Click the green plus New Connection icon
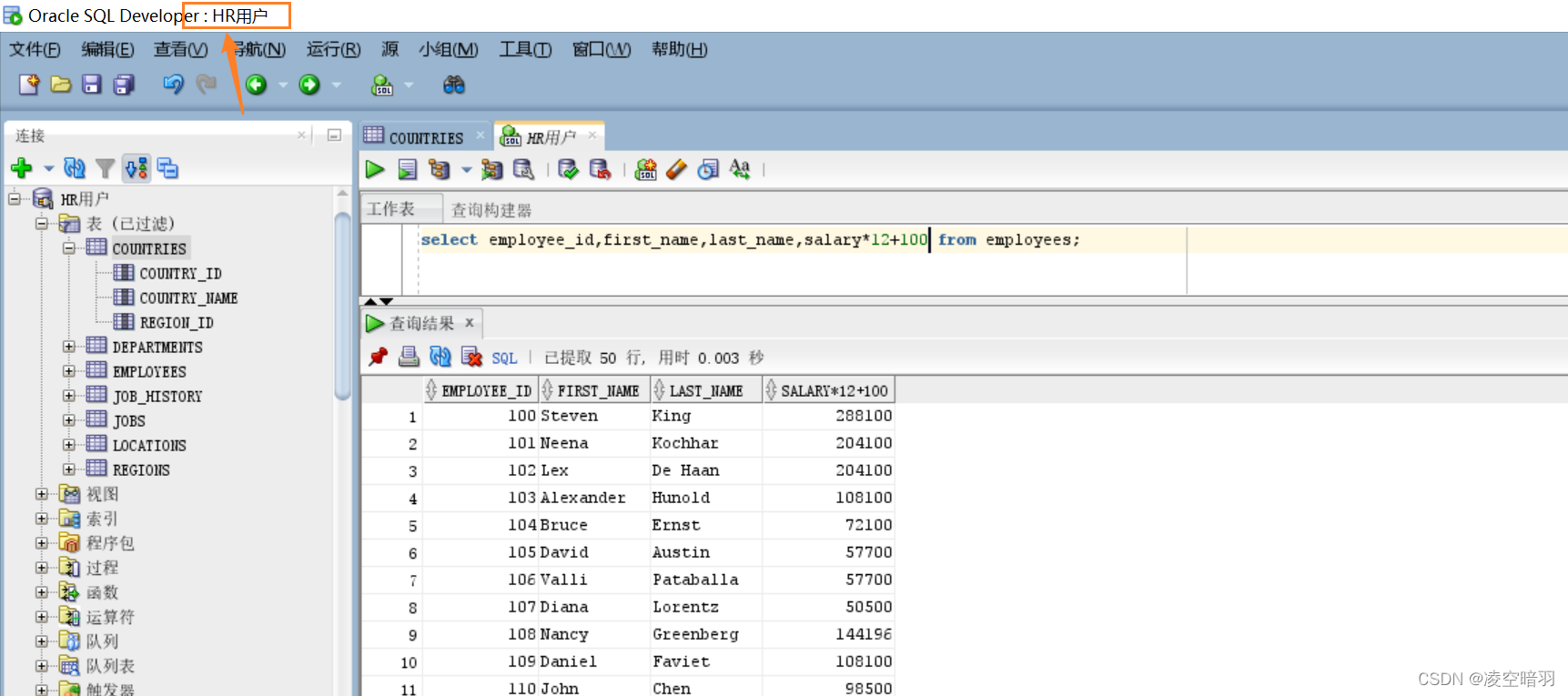The width and height of the screenshot is (1568, 696). click(22, 168)
